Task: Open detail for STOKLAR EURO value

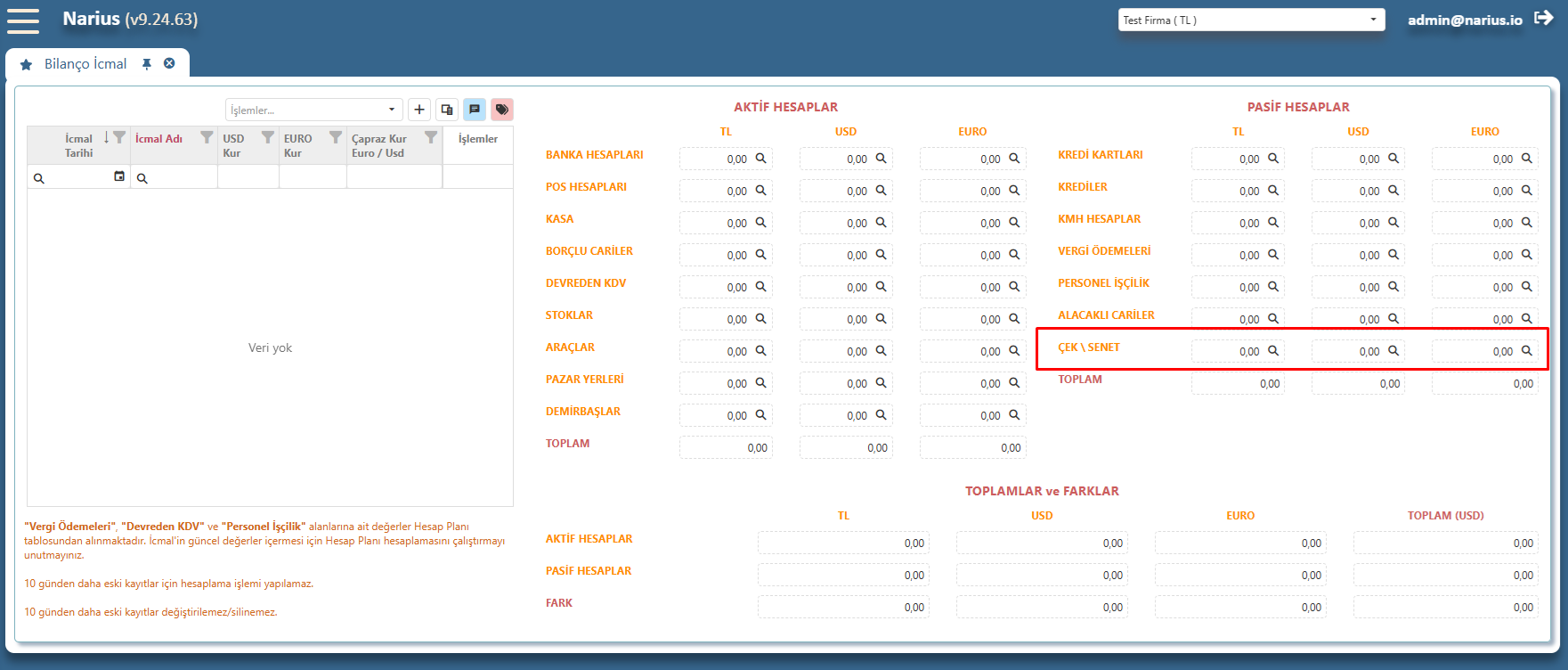Action: click(x=1014, y=319)
